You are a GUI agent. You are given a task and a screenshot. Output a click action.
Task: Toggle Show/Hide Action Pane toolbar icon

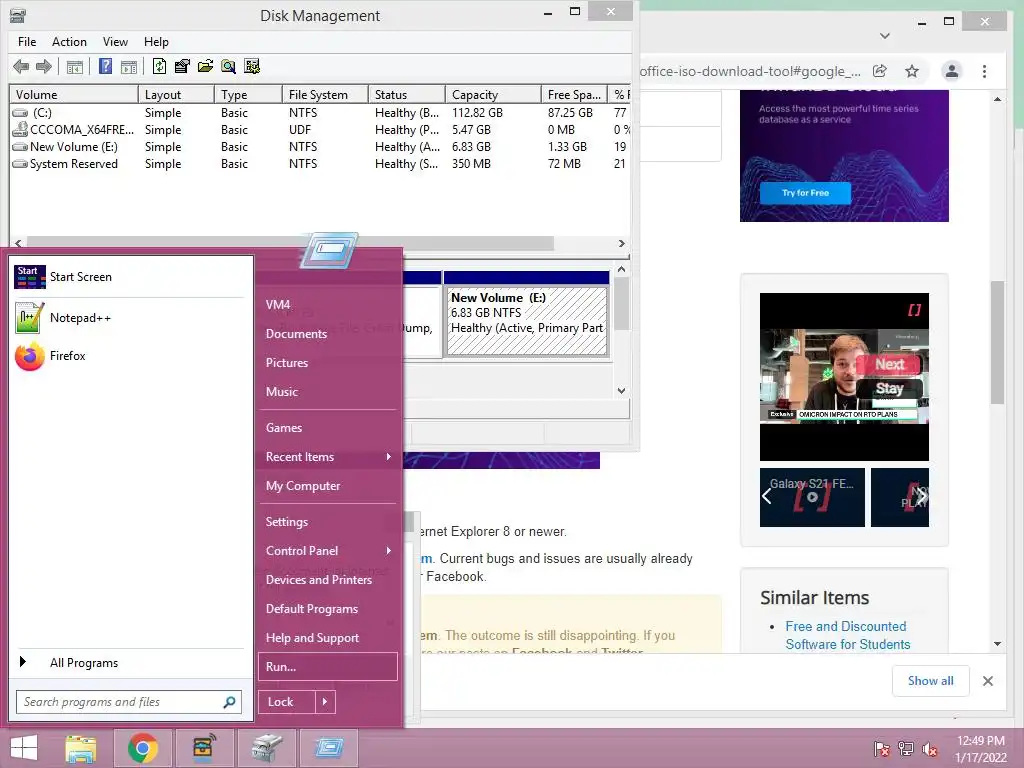click(x=129, y=66)
